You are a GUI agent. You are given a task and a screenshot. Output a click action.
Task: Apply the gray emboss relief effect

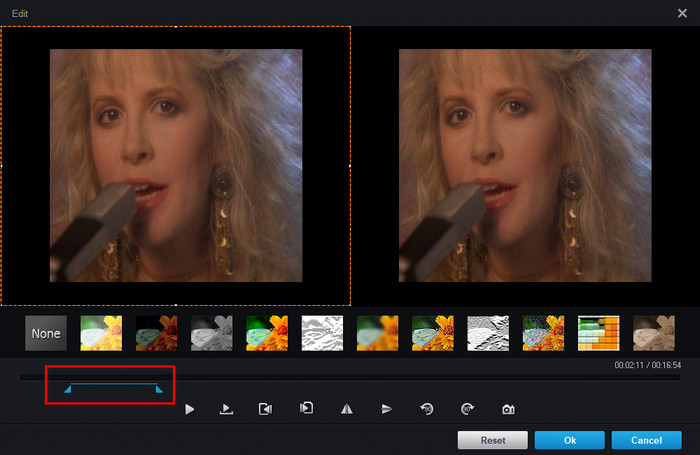point(488,333)
